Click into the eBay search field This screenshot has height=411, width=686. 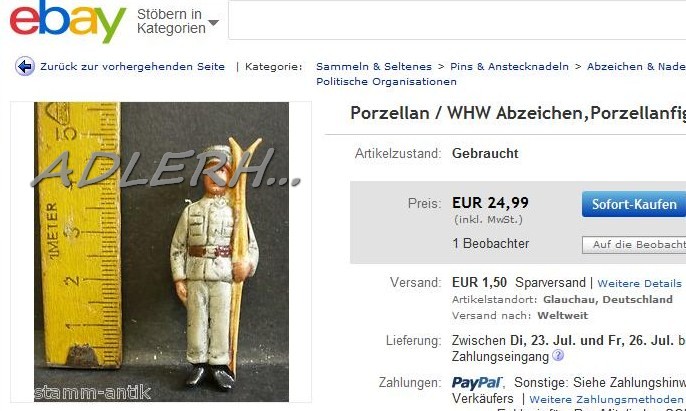pos(457,20)
